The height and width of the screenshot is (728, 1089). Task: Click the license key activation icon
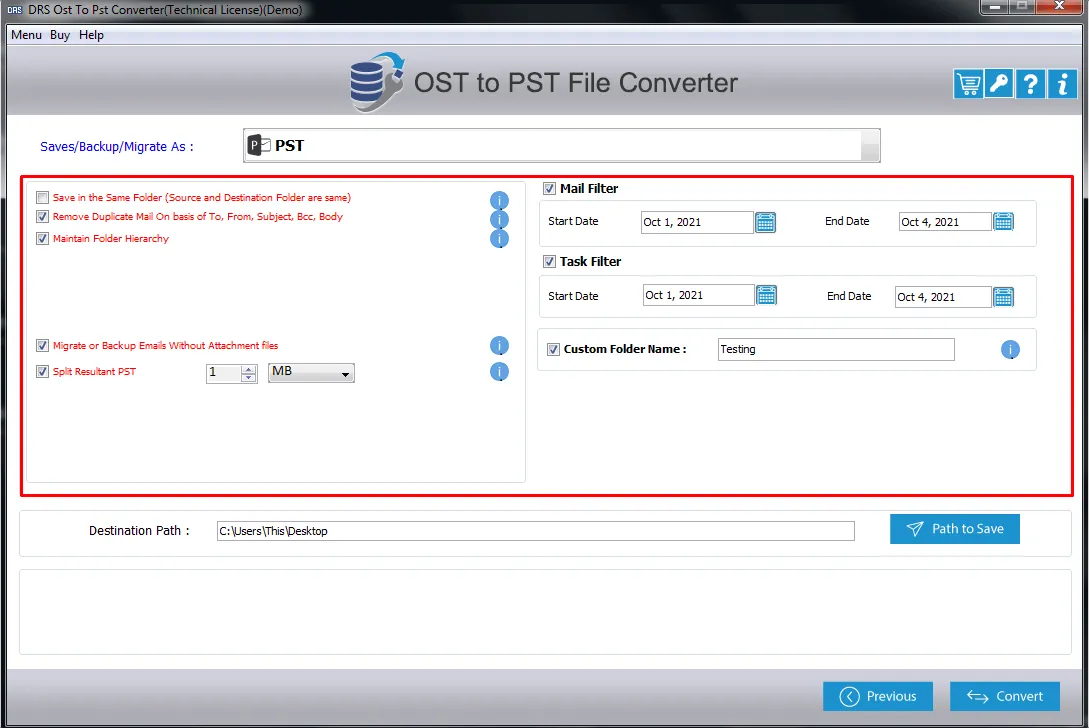[999, 84]
